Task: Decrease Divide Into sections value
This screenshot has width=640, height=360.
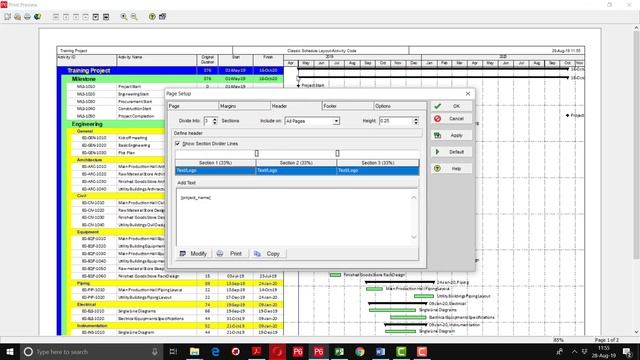Action: pos(215,123)
